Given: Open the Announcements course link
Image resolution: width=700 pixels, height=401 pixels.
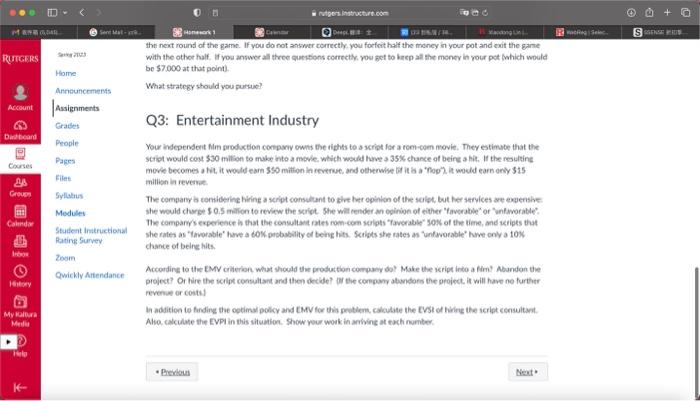Looking at the screenshot, I should tap(83, 91).
